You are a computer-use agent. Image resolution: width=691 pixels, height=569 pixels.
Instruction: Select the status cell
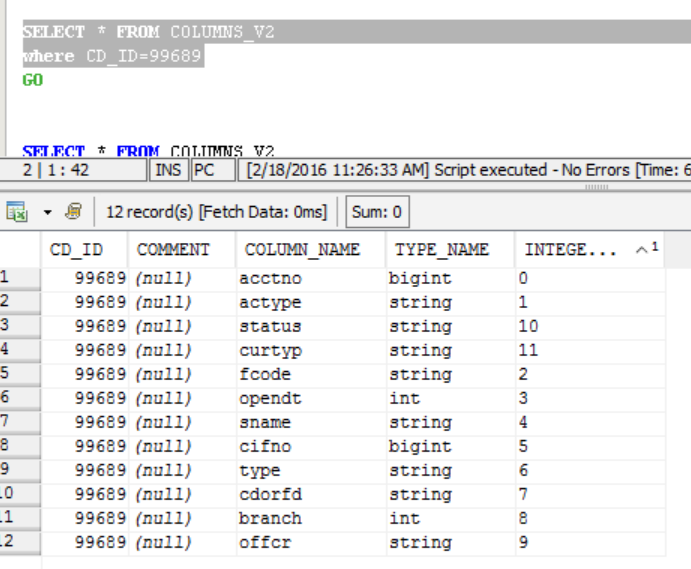pyautogui.click(x=311, y=327)
